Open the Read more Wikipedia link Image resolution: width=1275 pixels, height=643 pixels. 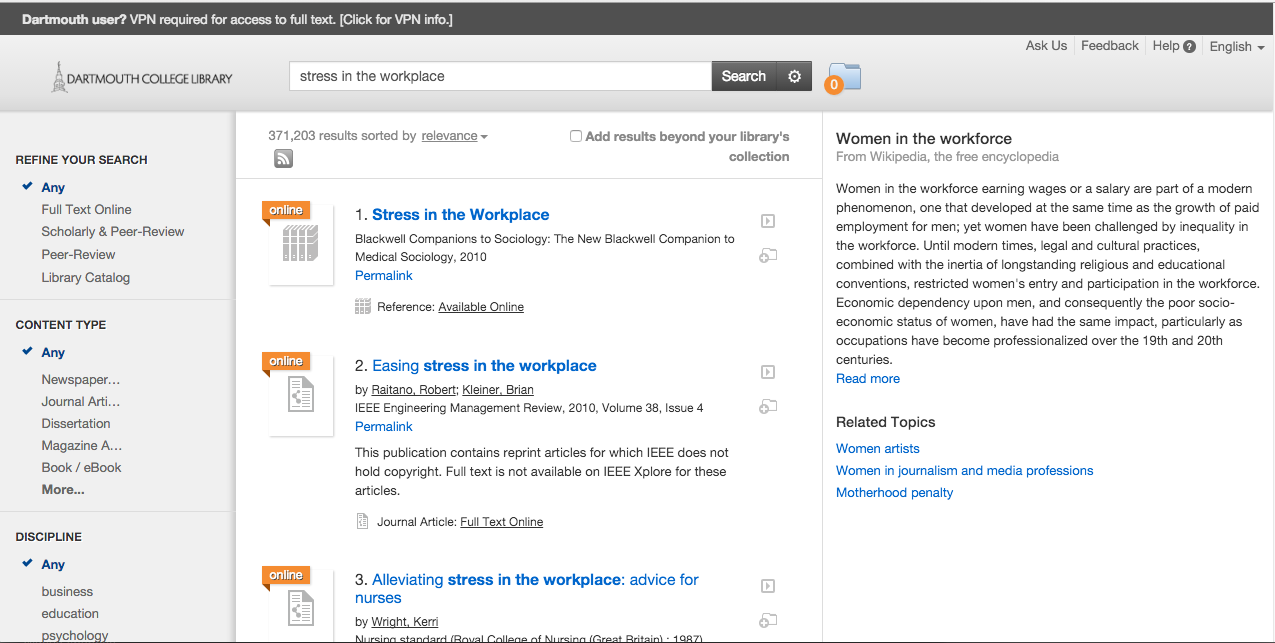[x=868, y=378]
